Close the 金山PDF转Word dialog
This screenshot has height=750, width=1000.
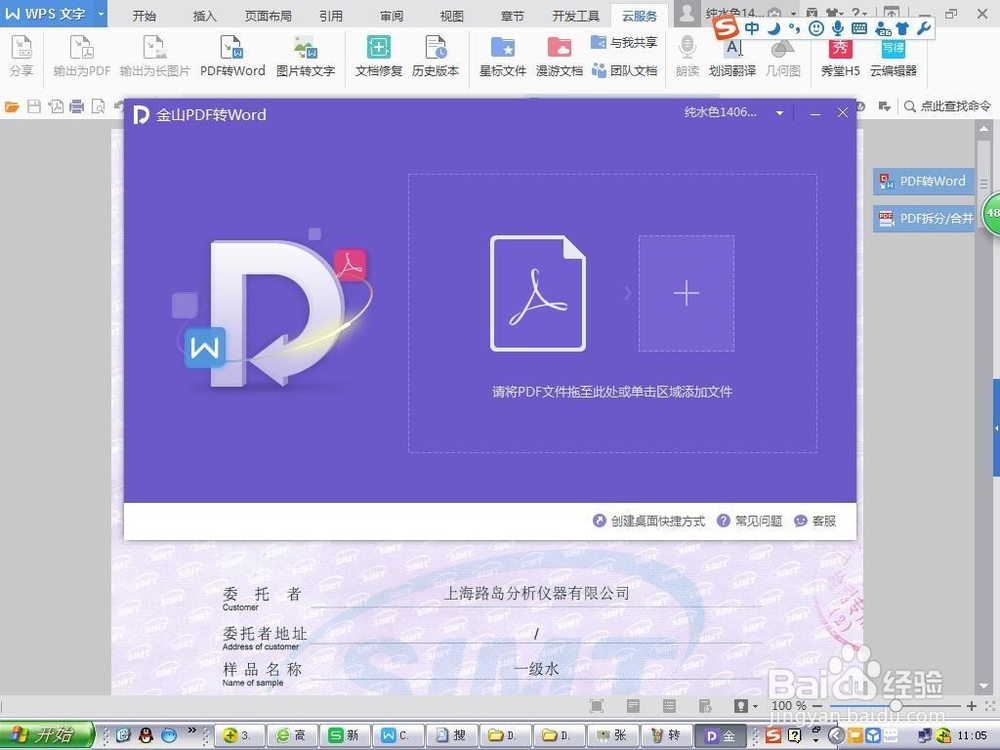click(842, 113)
